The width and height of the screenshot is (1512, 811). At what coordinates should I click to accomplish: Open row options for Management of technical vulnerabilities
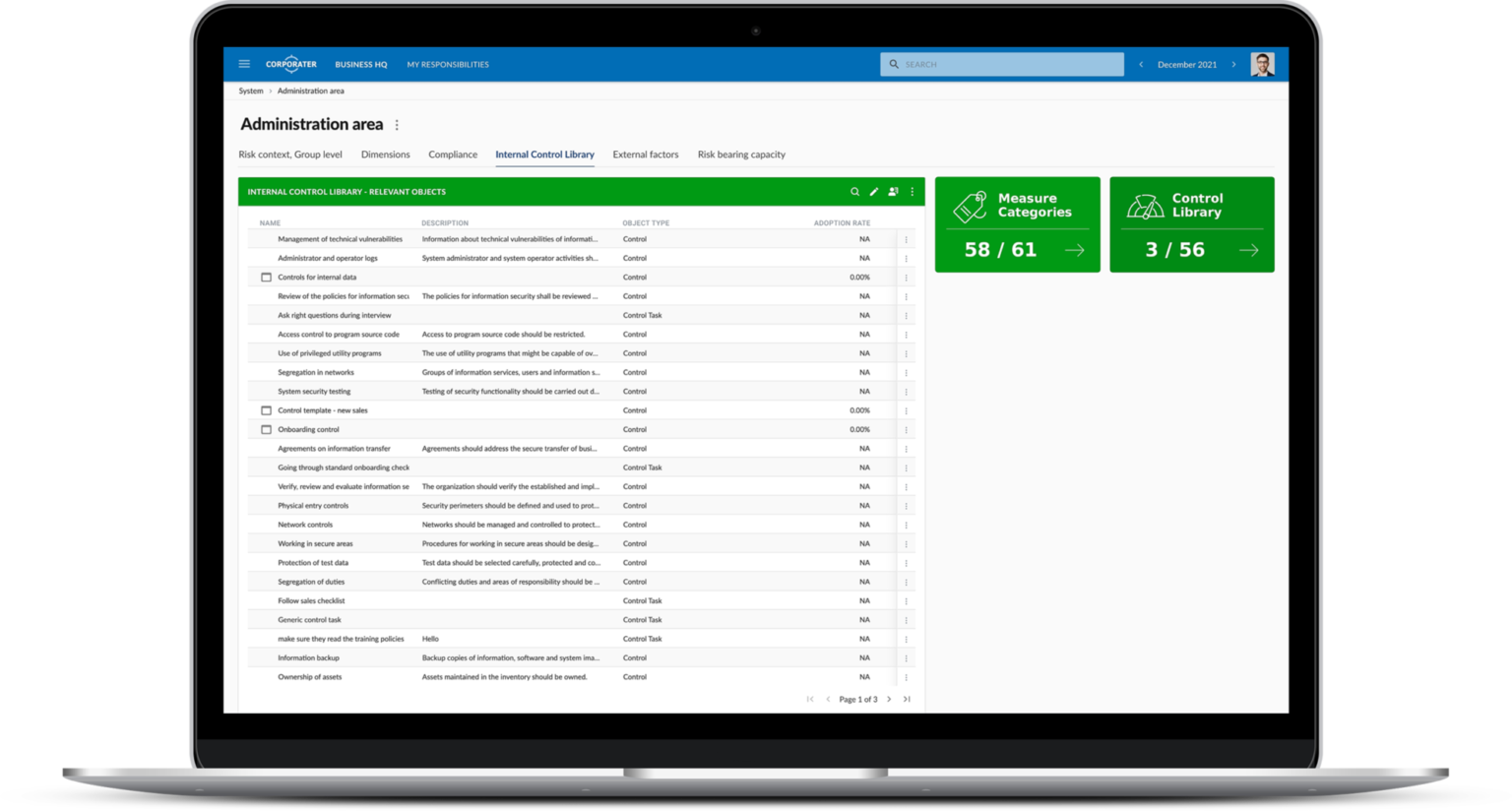click(906, 238)
